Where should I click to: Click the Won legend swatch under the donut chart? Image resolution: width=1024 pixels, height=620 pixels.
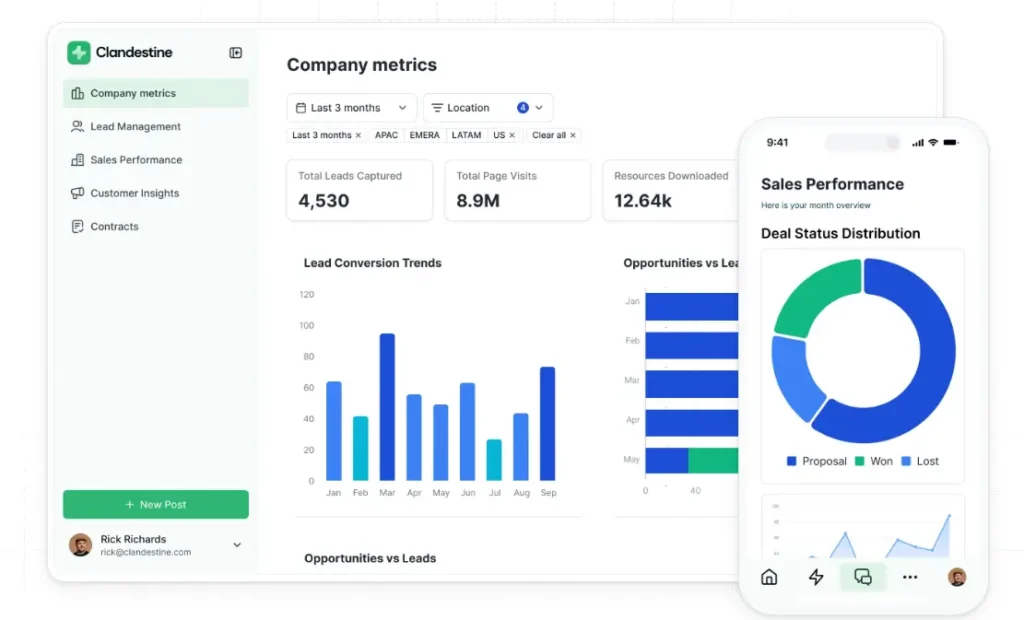click(x=861, y=461)
